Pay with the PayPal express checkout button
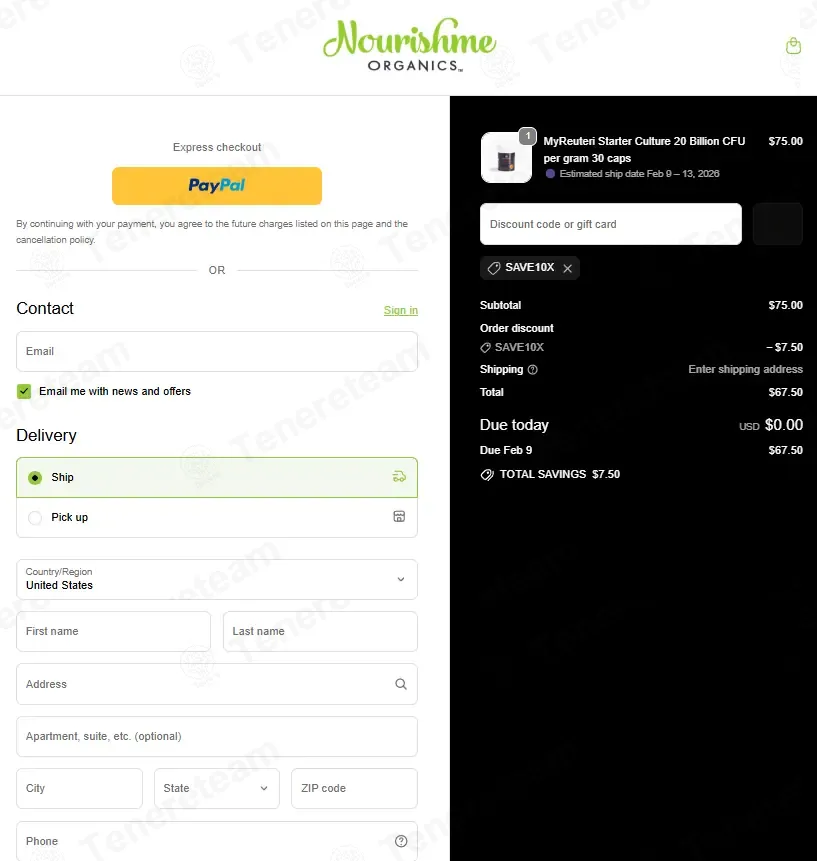This screenshot has width=817, height=861. click(x=217, y=186)
